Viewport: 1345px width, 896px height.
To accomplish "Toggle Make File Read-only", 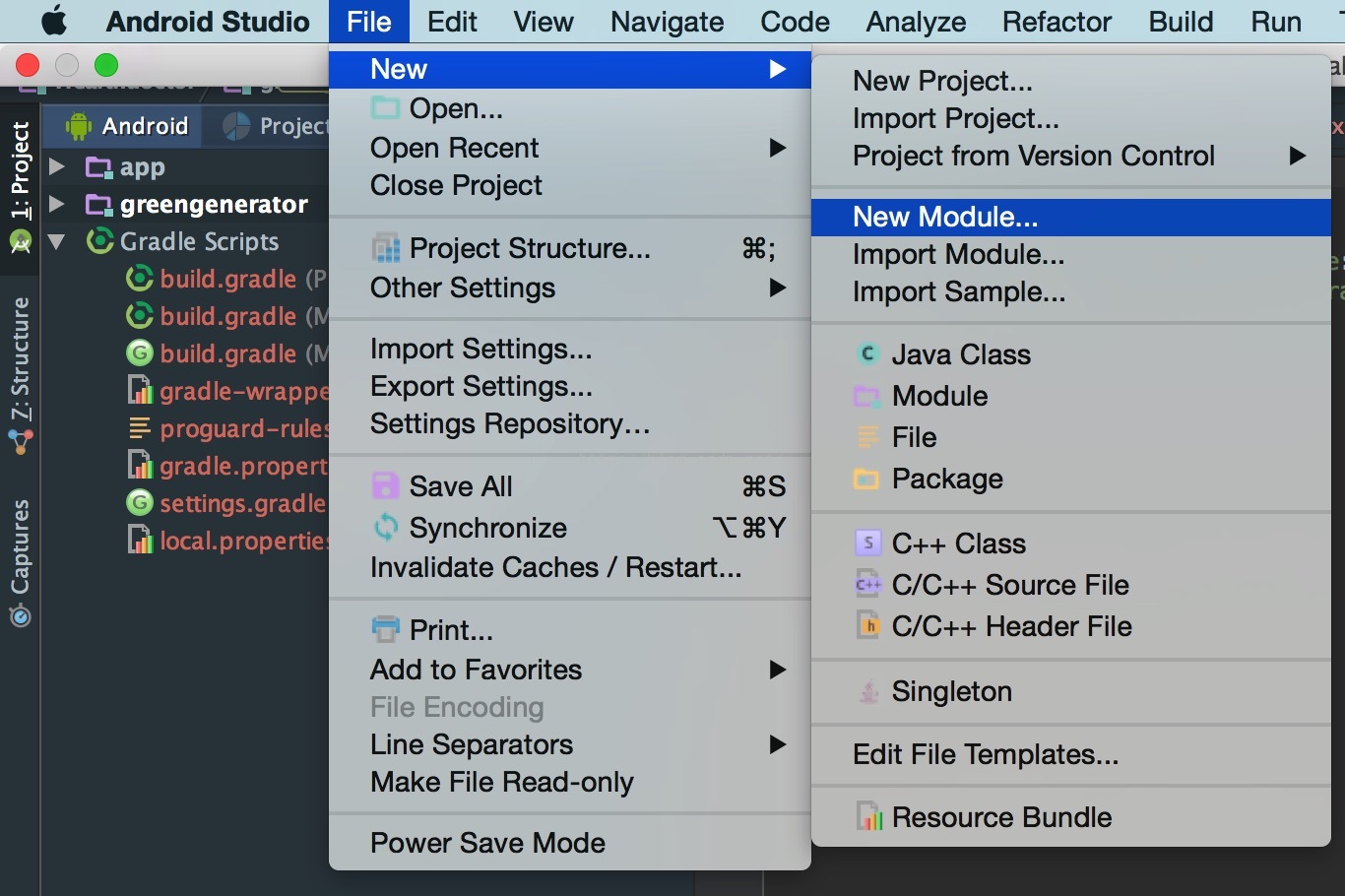I will point(501,782).
